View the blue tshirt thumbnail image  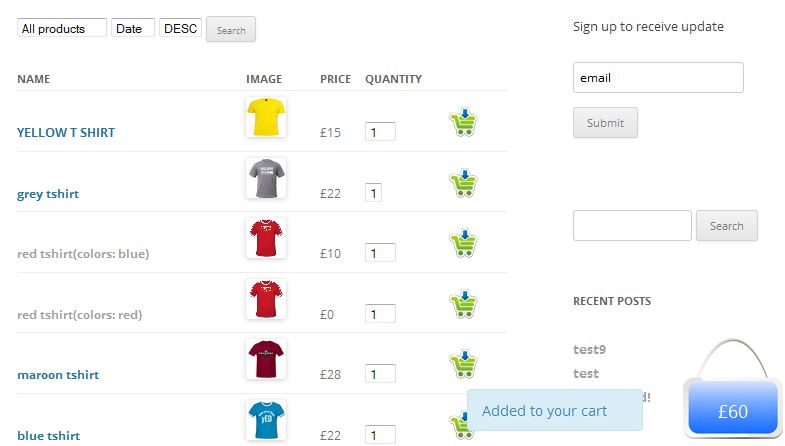266,419
